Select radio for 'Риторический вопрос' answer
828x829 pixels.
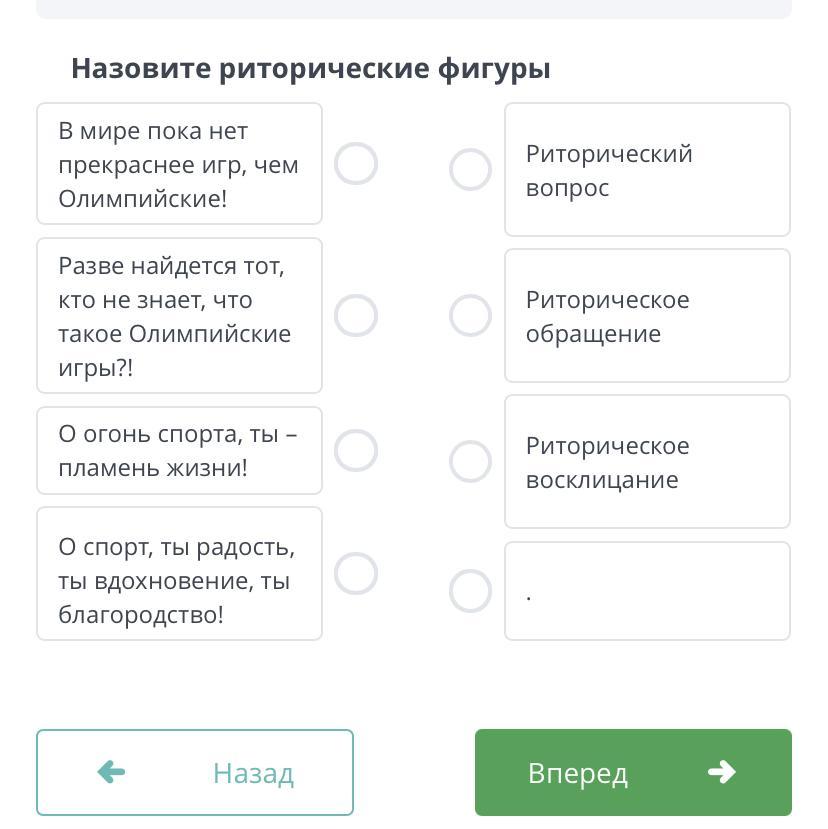point(471,170)
